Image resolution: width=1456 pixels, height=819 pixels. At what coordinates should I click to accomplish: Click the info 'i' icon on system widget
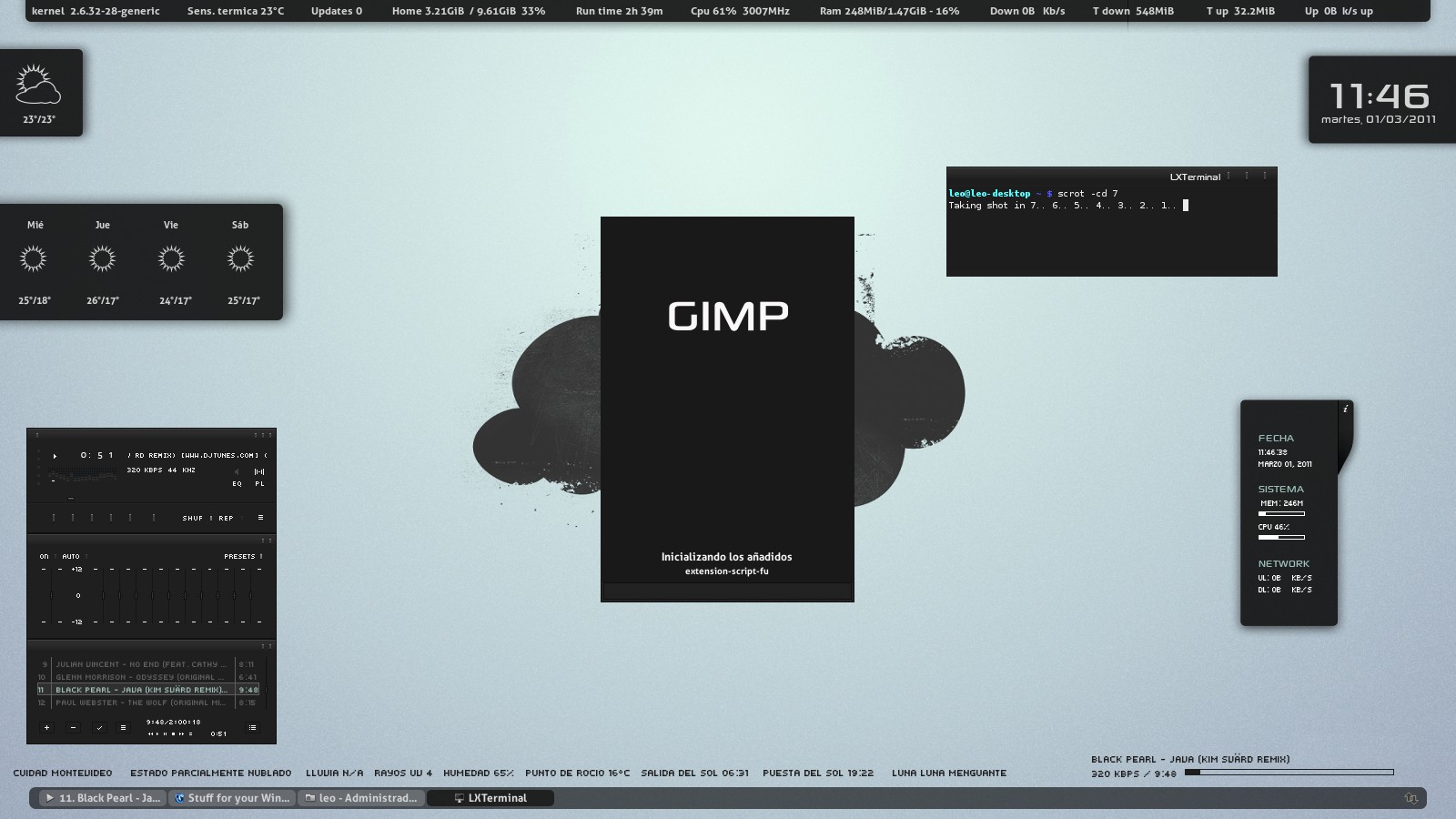(1345, 409)
